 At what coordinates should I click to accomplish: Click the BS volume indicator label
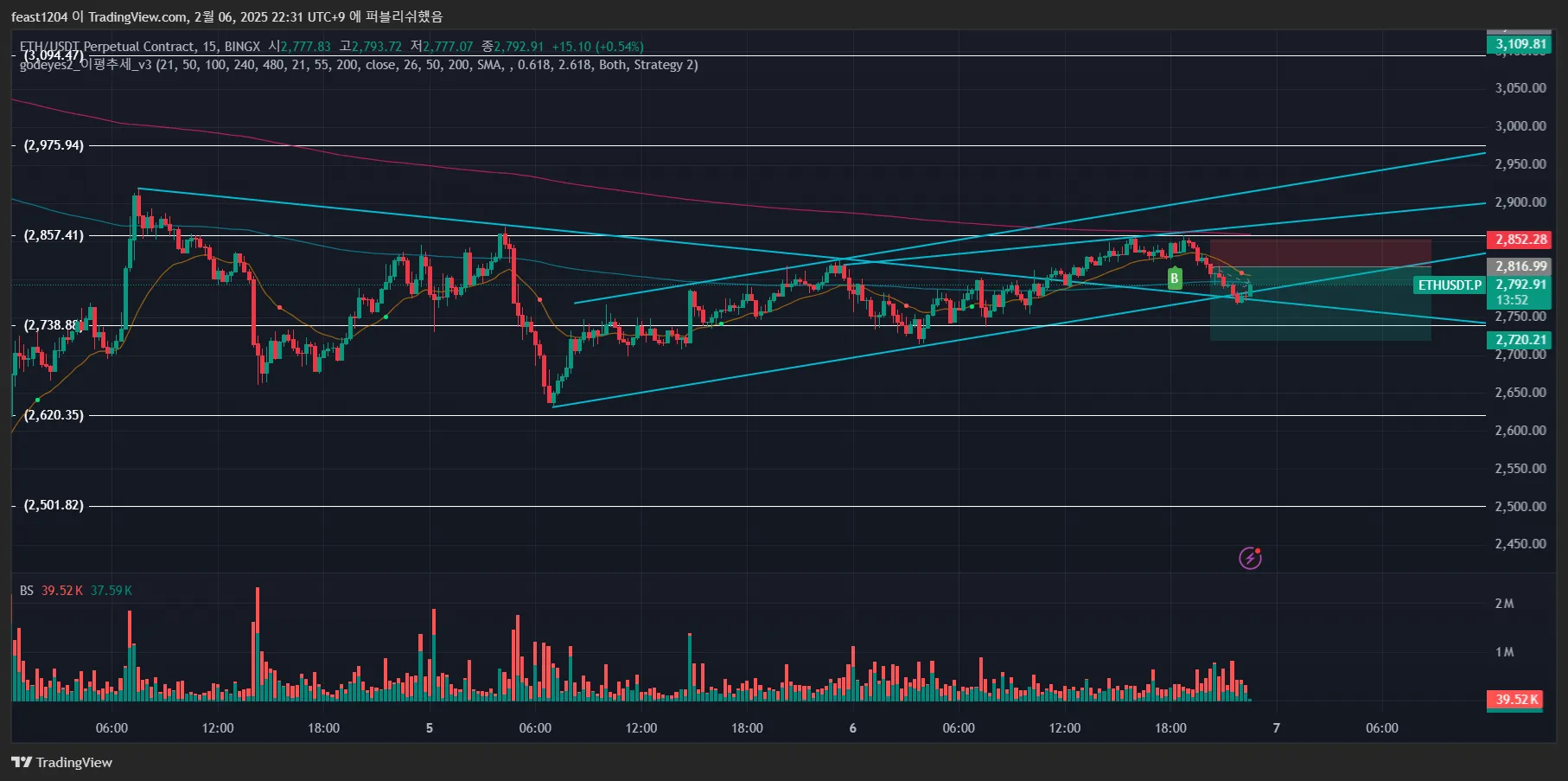point(27,591)
